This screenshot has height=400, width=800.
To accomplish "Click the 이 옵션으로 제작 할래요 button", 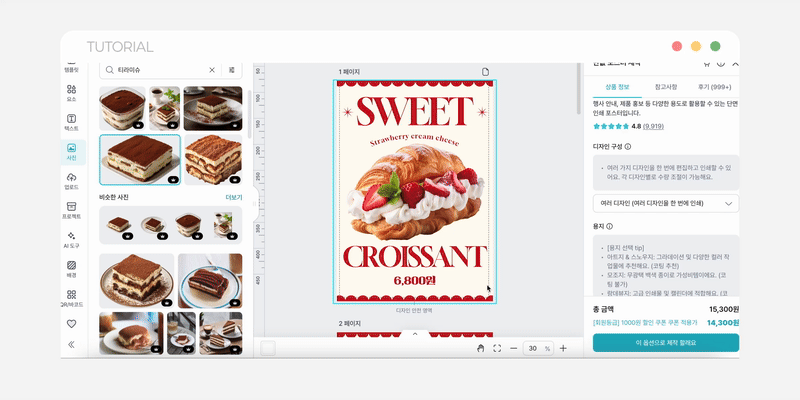I will click(x=665, y=343).
